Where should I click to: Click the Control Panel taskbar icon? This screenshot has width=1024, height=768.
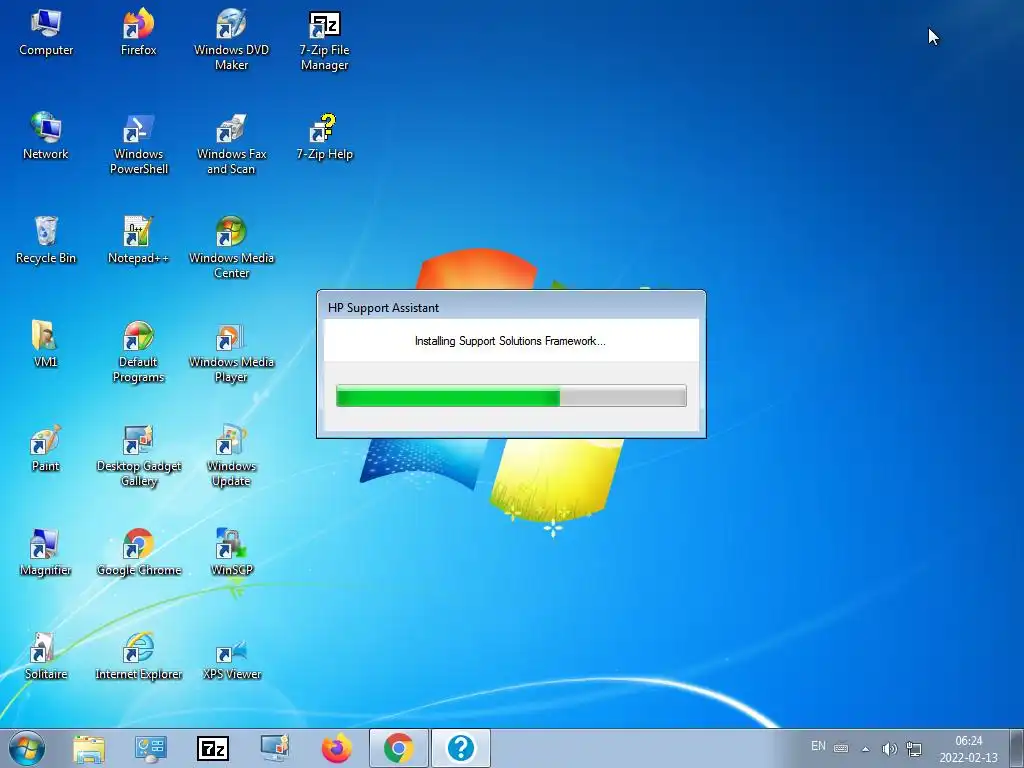151,748
